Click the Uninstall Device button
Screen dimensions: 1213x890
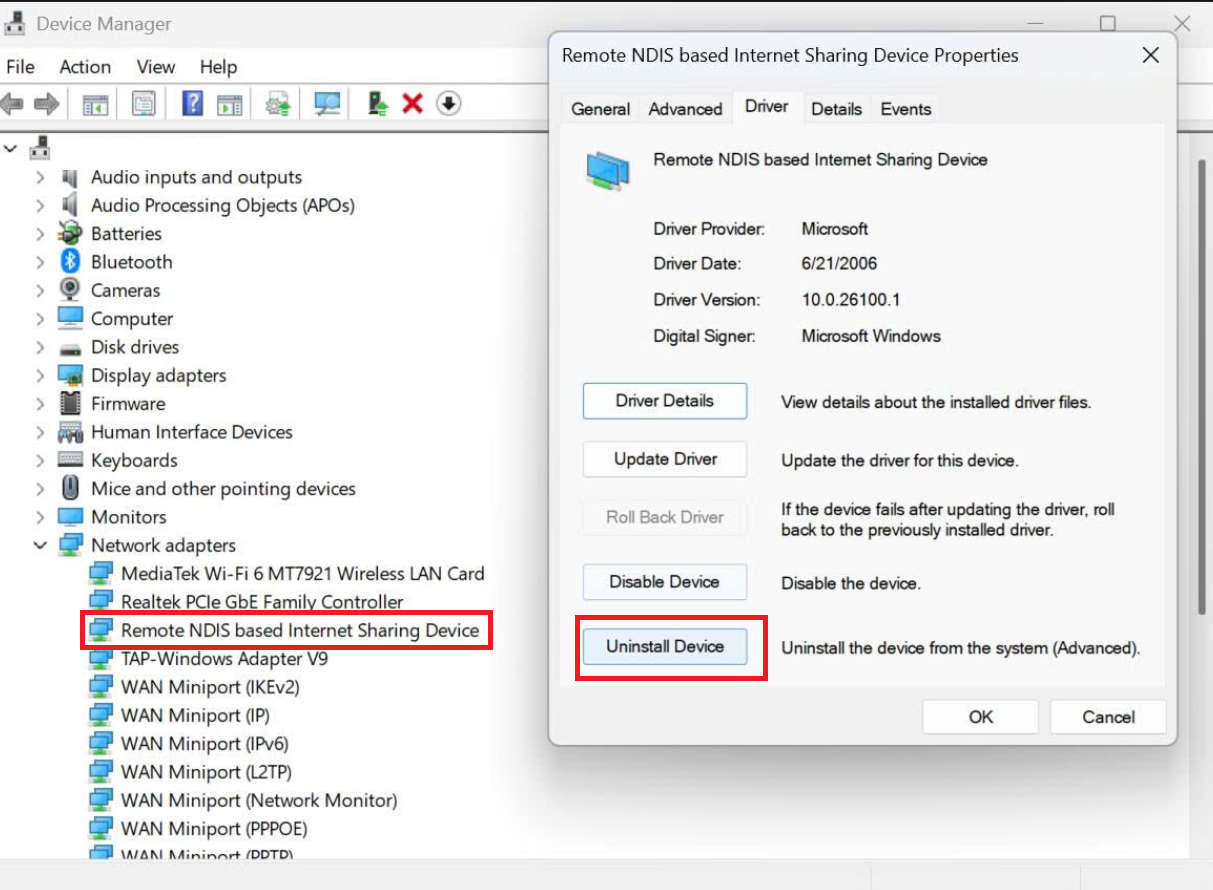664,647
